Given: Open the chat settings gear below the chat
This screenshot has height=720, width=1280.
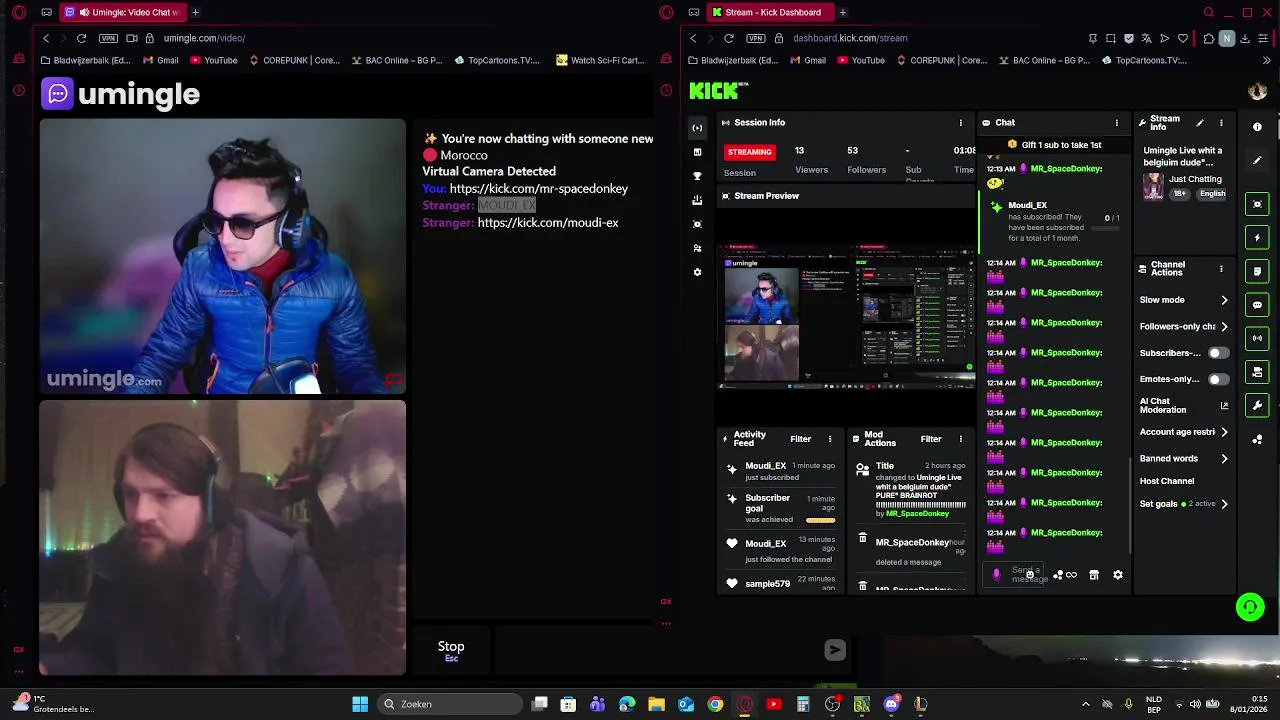Looking at the screenshot, I should click(1118, 575).
